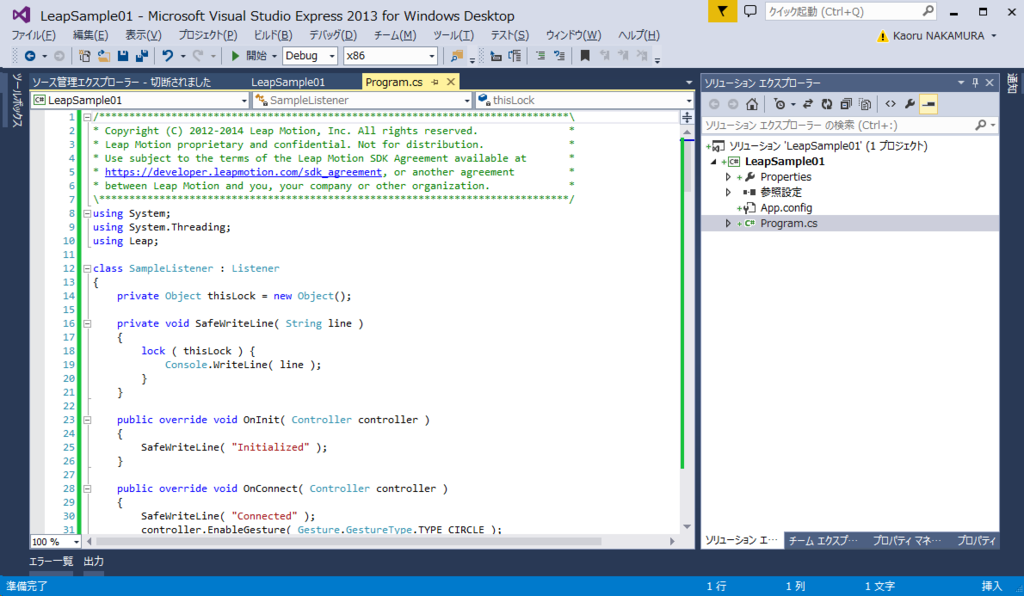Click Sync with Active Document arrows icon
The height and width of the screenshot is (596, 1024).
click(x=808, y=104)
